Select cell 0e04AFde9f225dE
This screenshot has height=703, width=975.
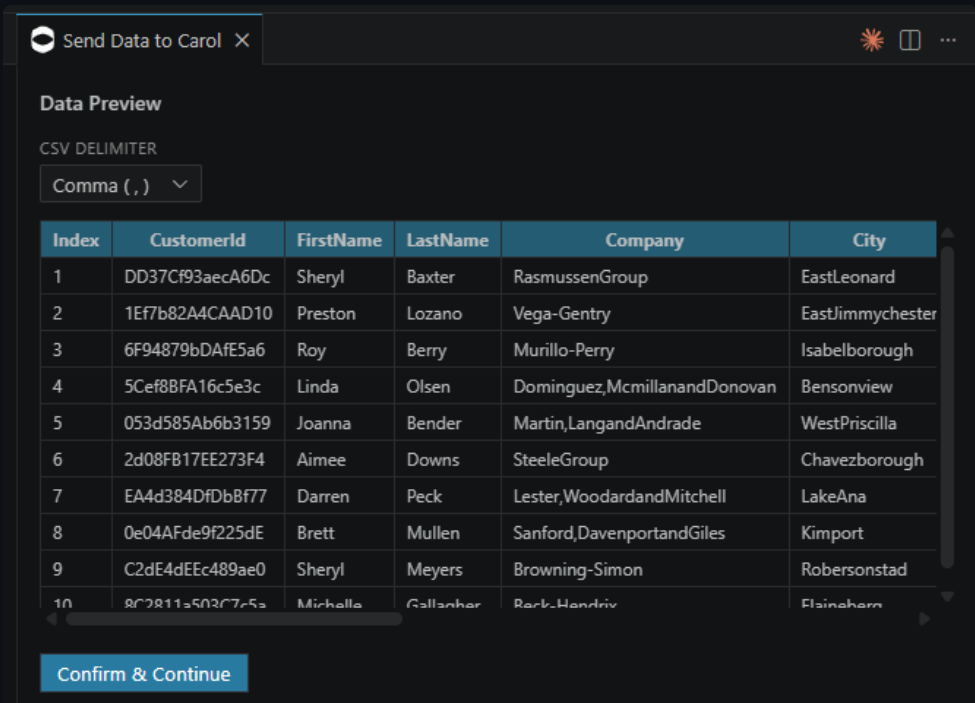pos(198,533)
